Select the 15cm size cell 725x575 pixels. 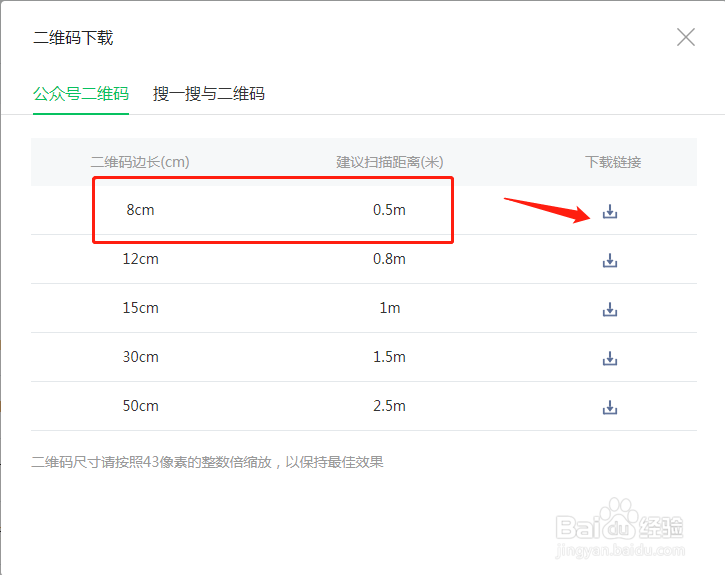click(141, 308)
